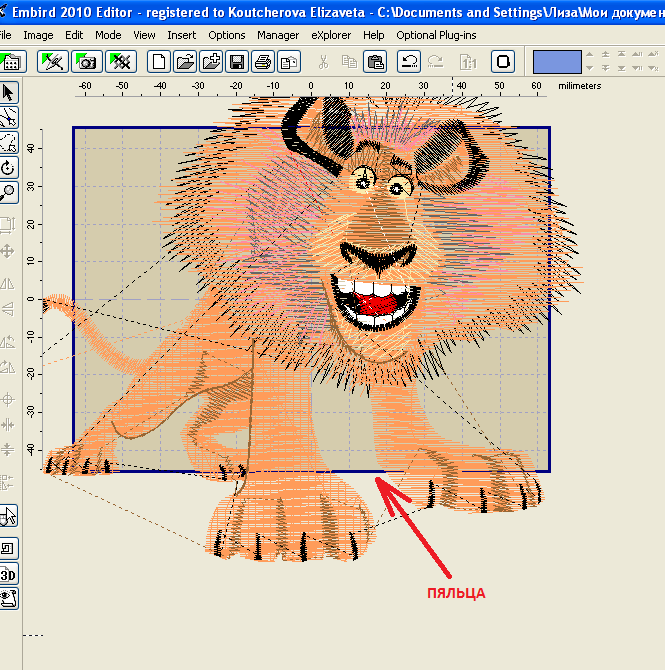Redo the last undone action
The height and width of the screenshot is (670, 665).
coord(435,62)
